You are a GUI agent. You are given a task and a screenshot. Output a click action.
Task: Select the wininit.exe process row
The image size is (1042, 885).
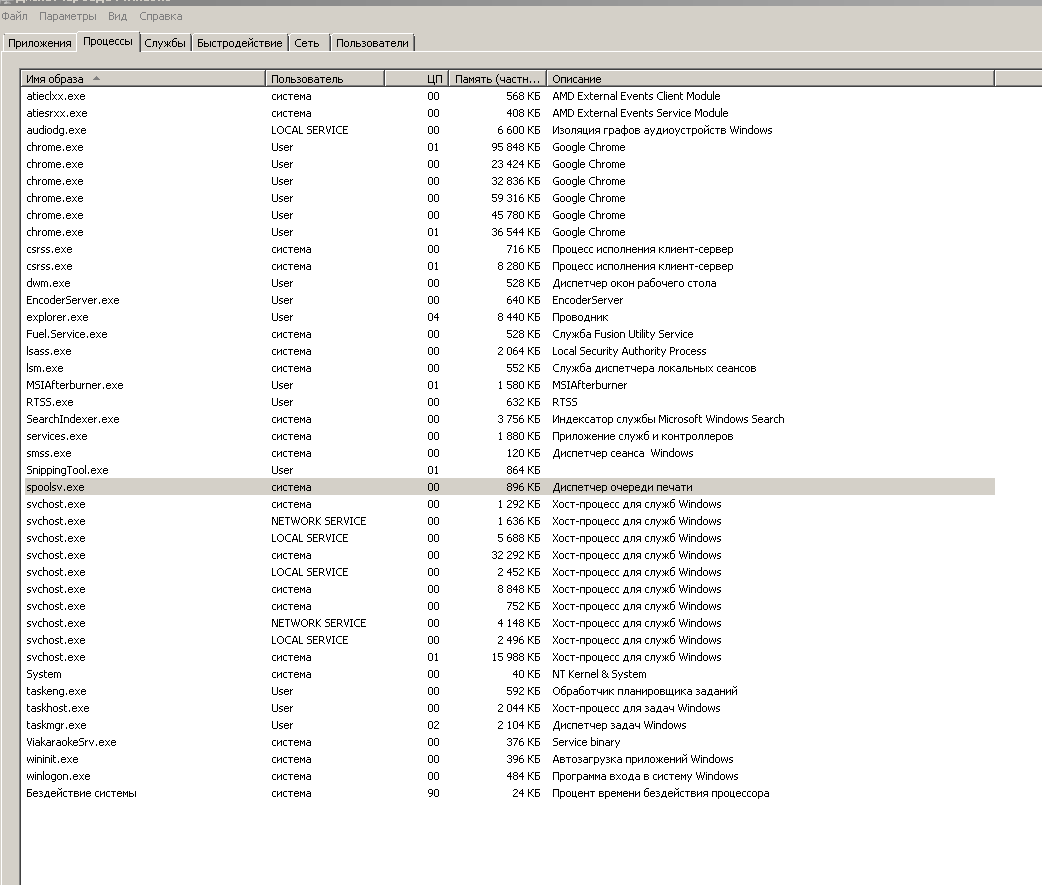pyautogui.click(x=510, y=759)
